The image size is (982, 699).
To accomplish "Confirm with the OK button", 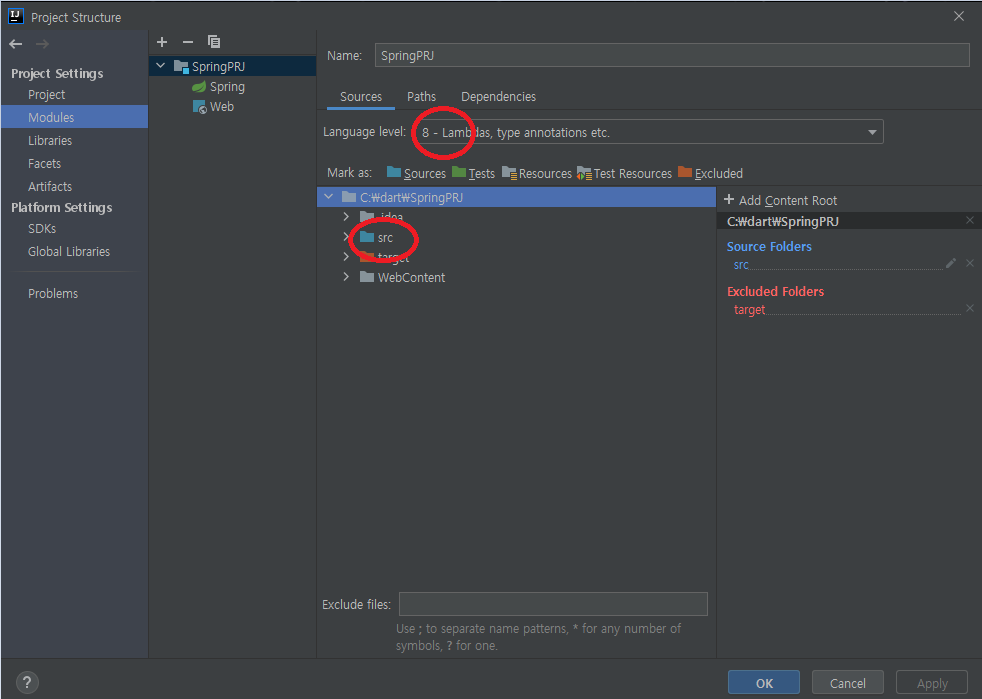I will pos(763,683).
